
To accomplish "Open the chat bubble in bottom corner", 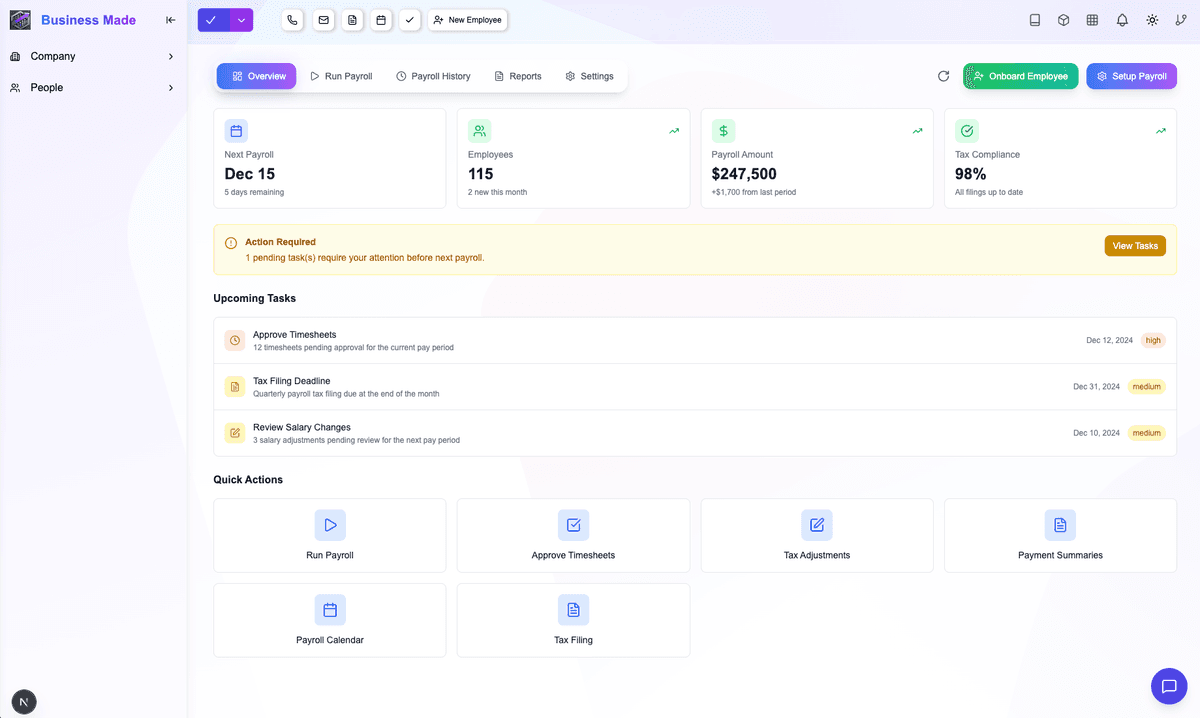I will [1167, 686].
